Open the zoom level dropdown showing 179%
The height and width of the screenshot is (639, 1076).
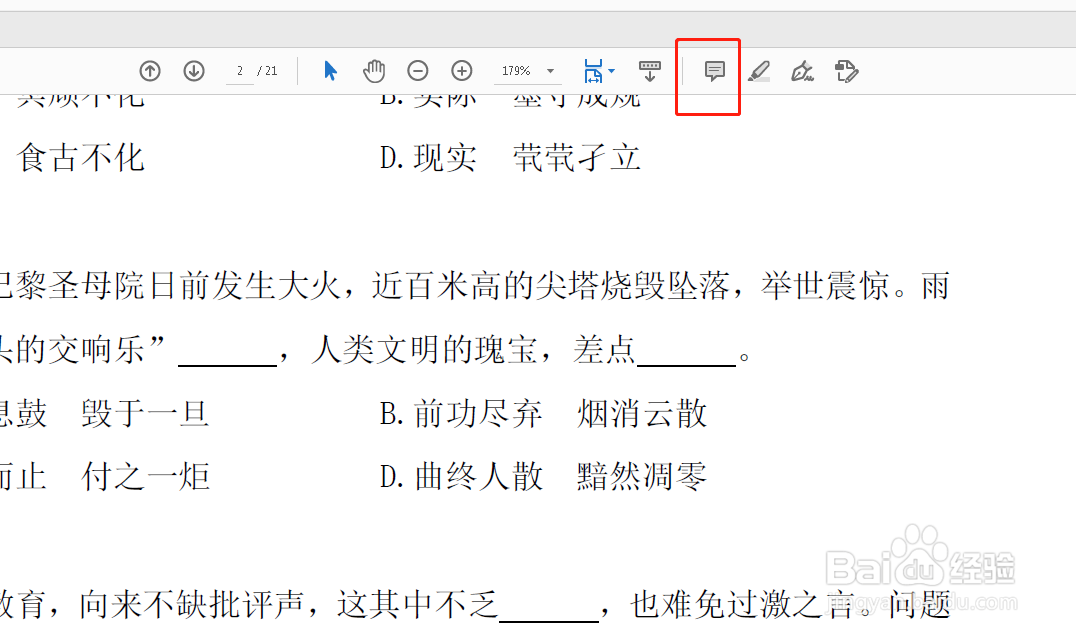tap(527, 71)
